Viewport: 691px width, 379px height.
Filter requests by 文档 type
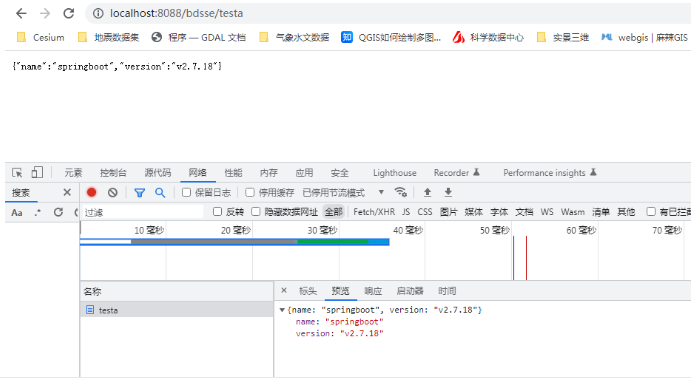coord(524,212)
